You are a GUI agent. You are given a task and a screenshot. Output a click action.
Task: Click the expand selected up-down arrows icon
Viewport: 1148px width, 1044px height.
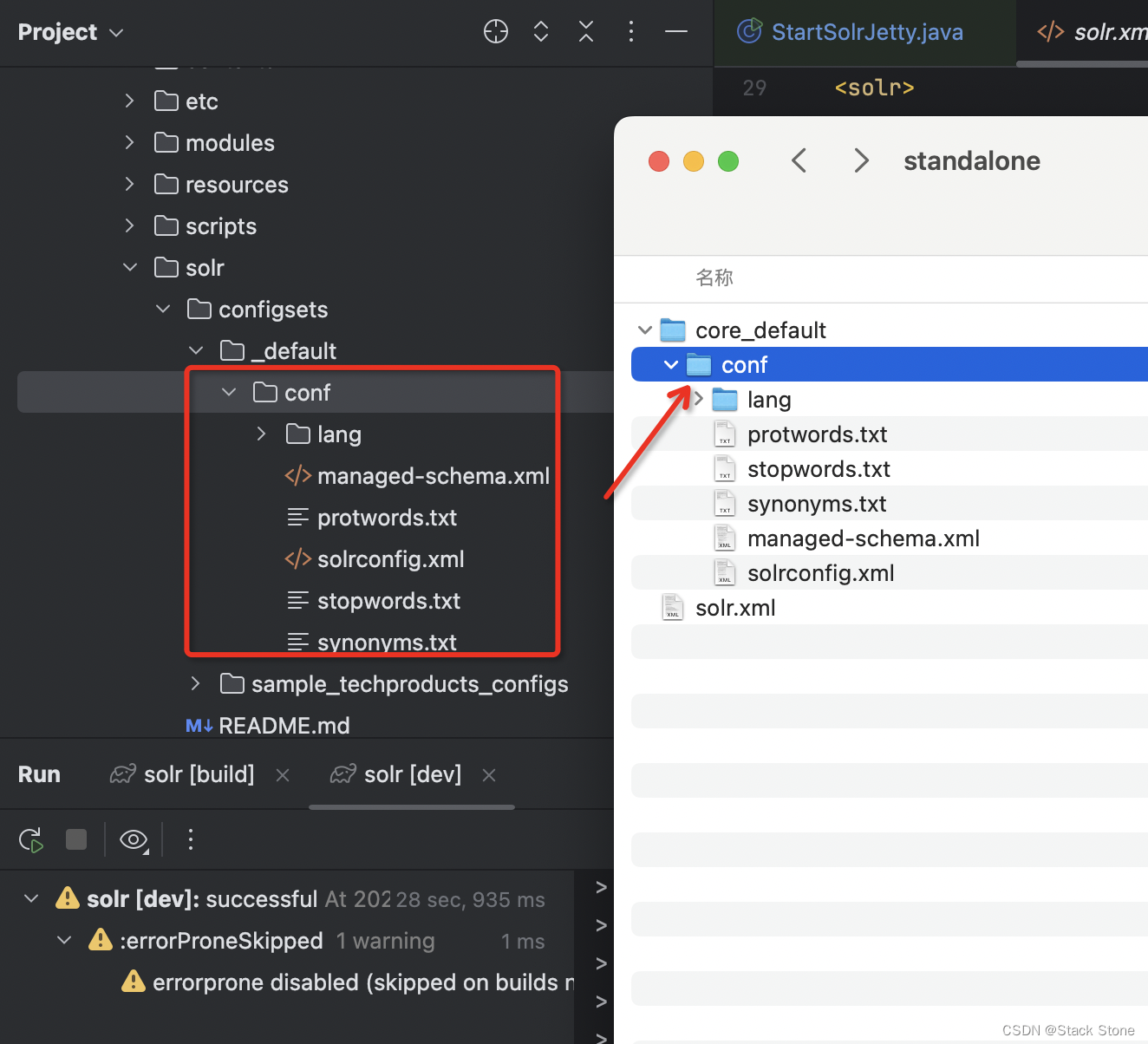point(541,32)
